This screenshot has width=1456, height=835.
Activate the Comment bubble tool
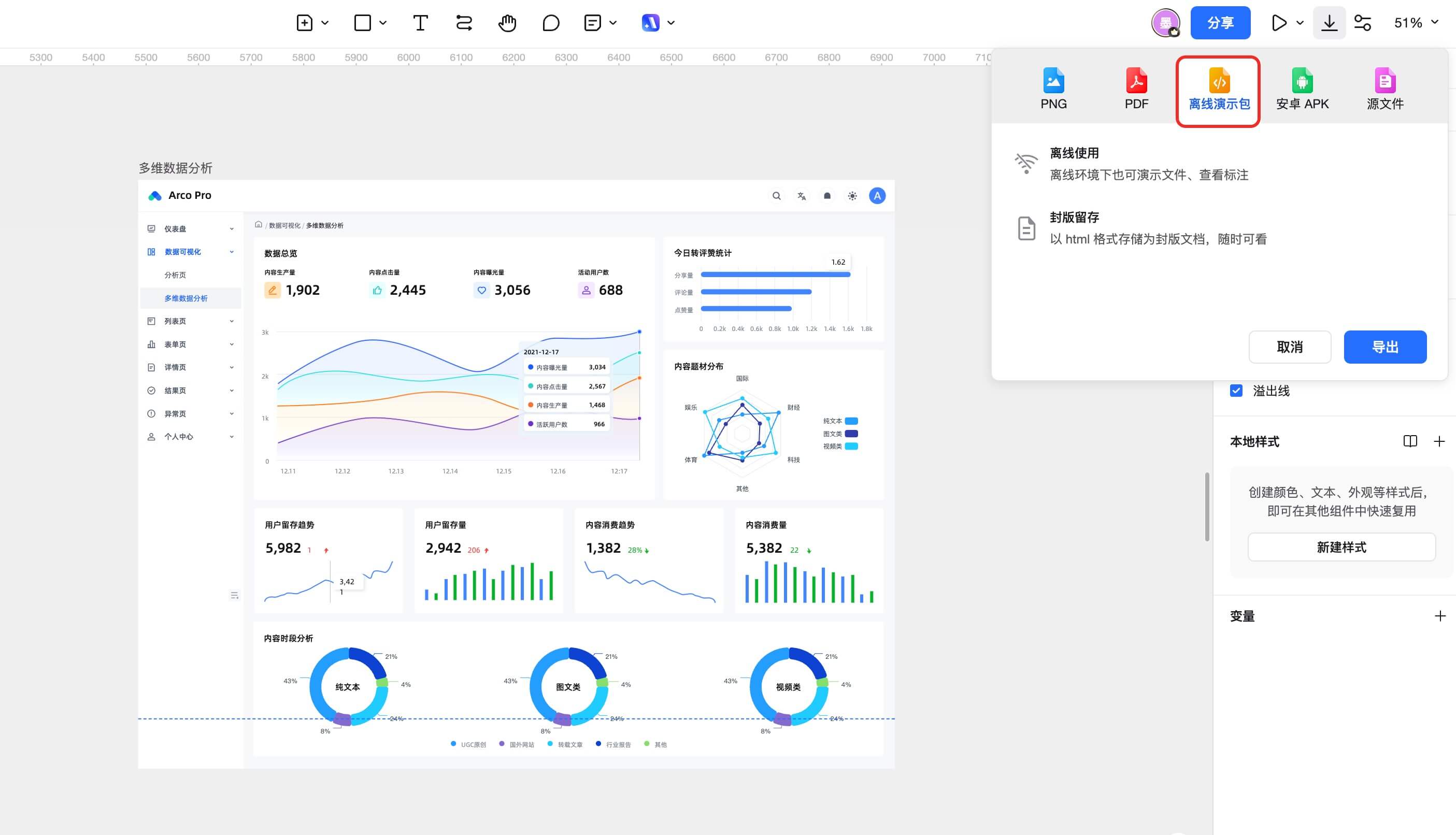[550, 23]
